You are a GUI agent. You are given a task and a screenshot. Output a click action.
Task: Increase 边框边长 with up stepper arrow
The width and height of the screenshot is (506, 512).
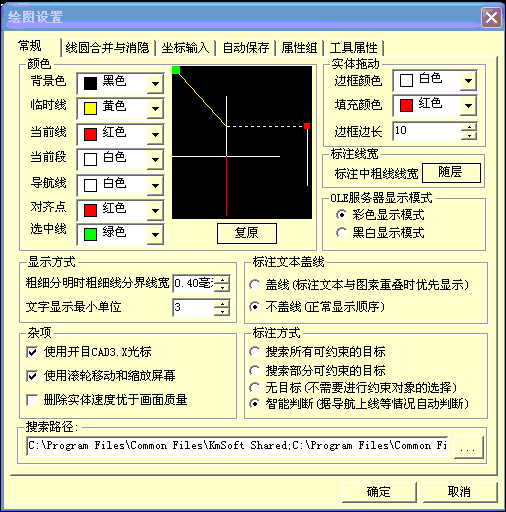(x=469, y=127)
